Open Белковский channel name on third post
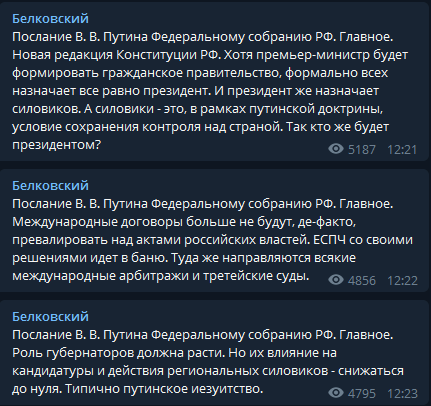Viewport: 431px width, 406px height. pos(50,317)
